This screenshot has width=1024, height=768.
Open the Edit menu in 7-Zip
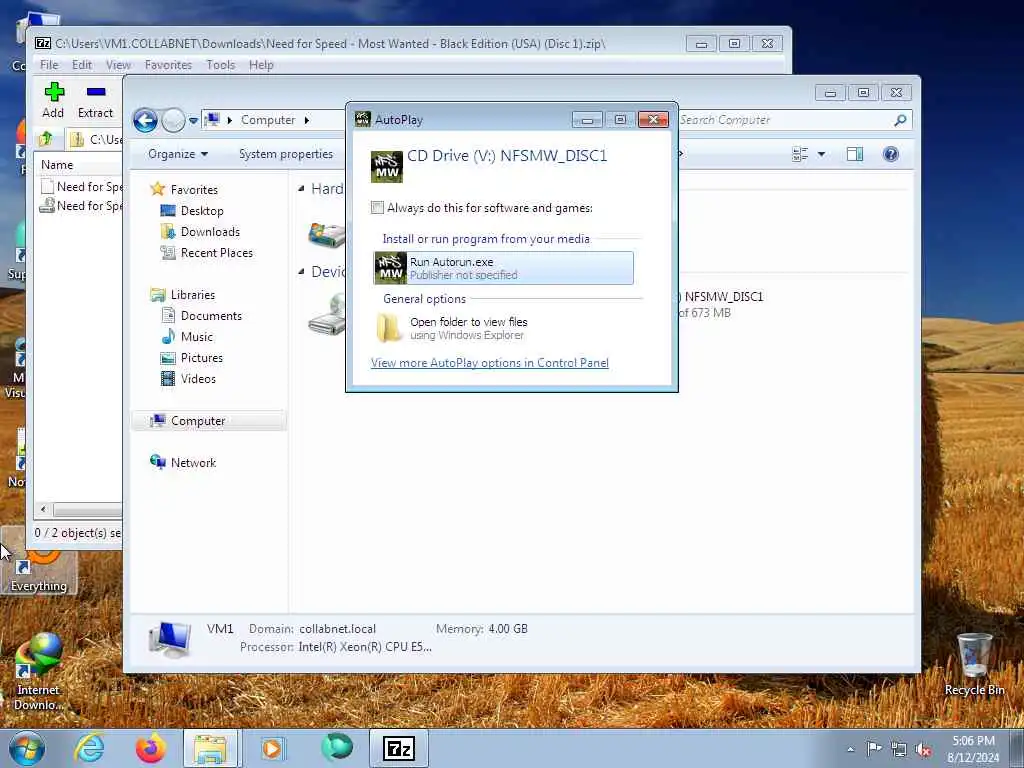tap(82, 65)
